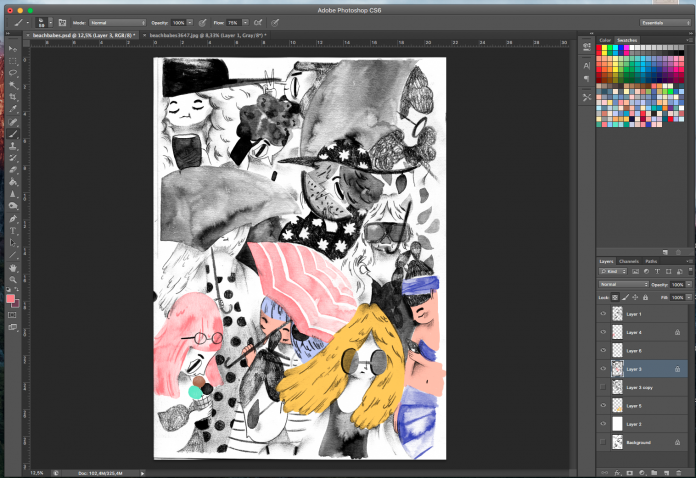Select the Hand tool
Screen dimensions: 696x478
12,268
